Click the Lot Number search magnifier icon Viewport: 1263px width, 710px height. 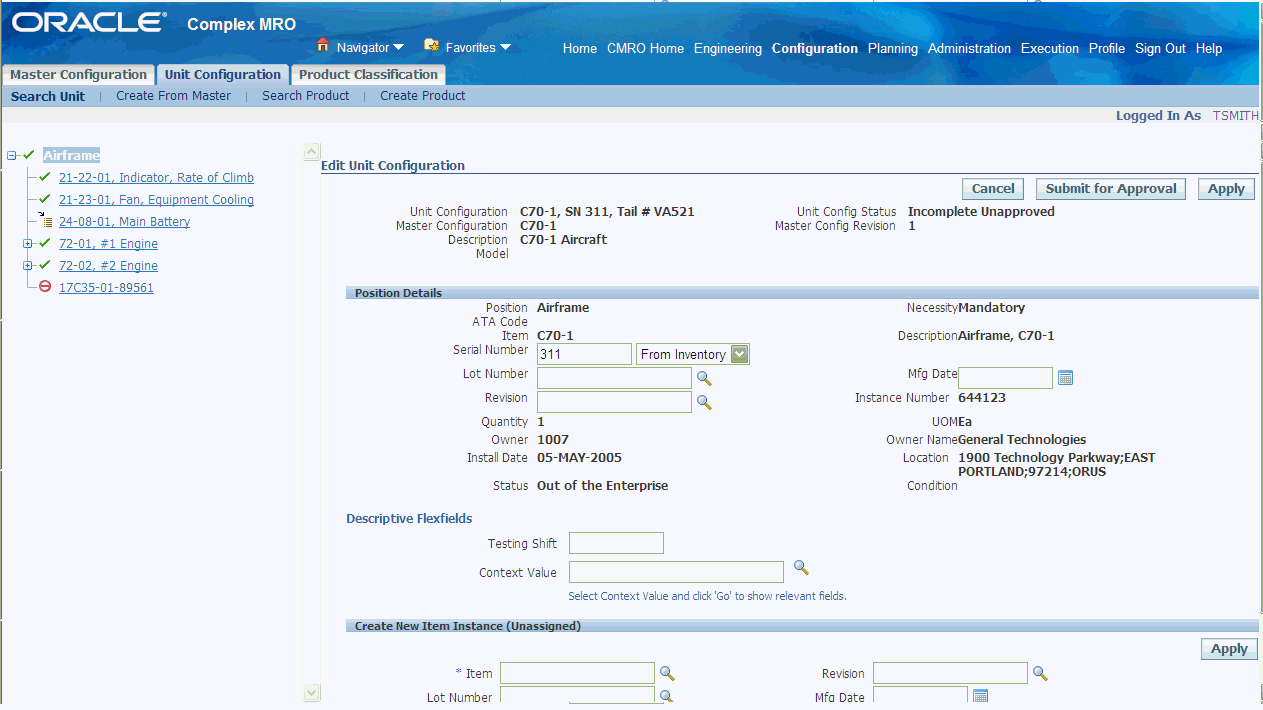coord(704,378)
